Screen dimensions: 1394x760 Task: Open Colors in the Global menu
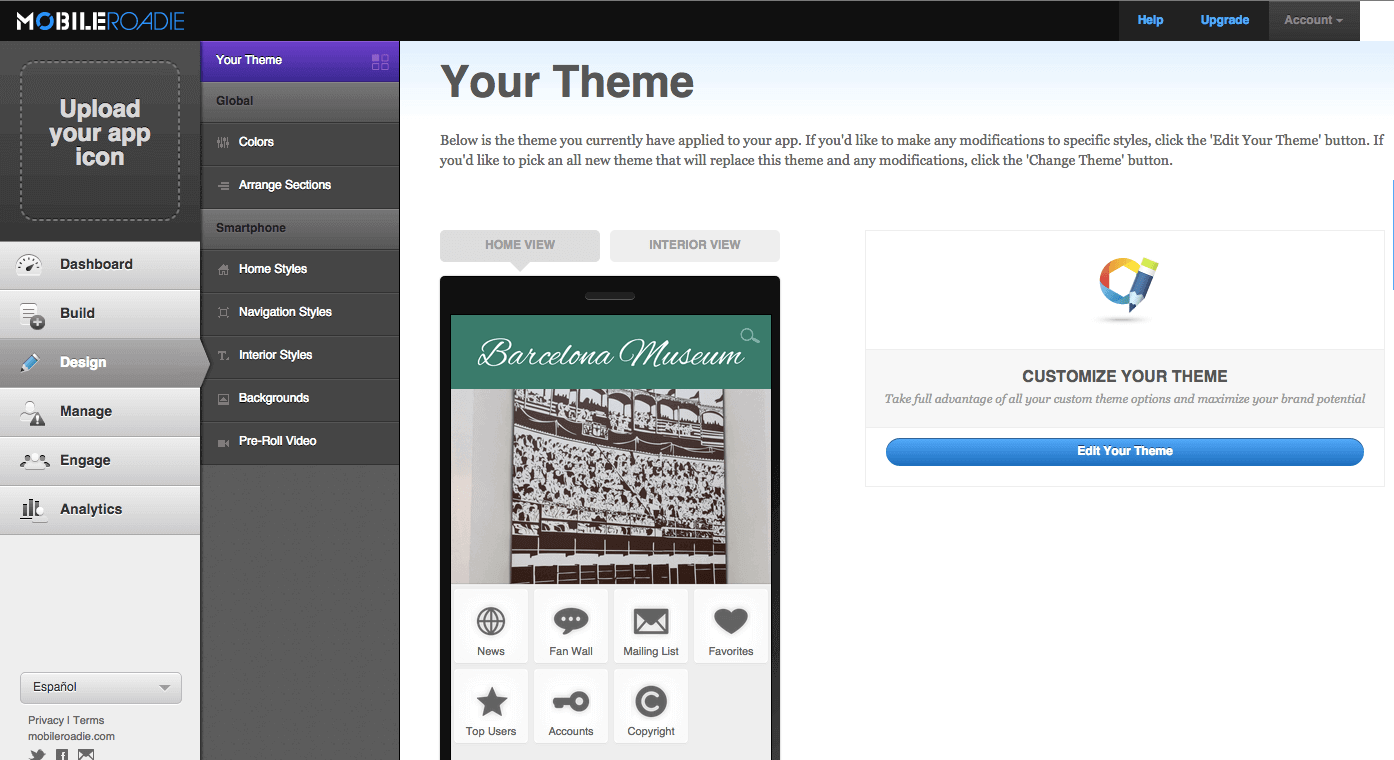tap(257, 142)
